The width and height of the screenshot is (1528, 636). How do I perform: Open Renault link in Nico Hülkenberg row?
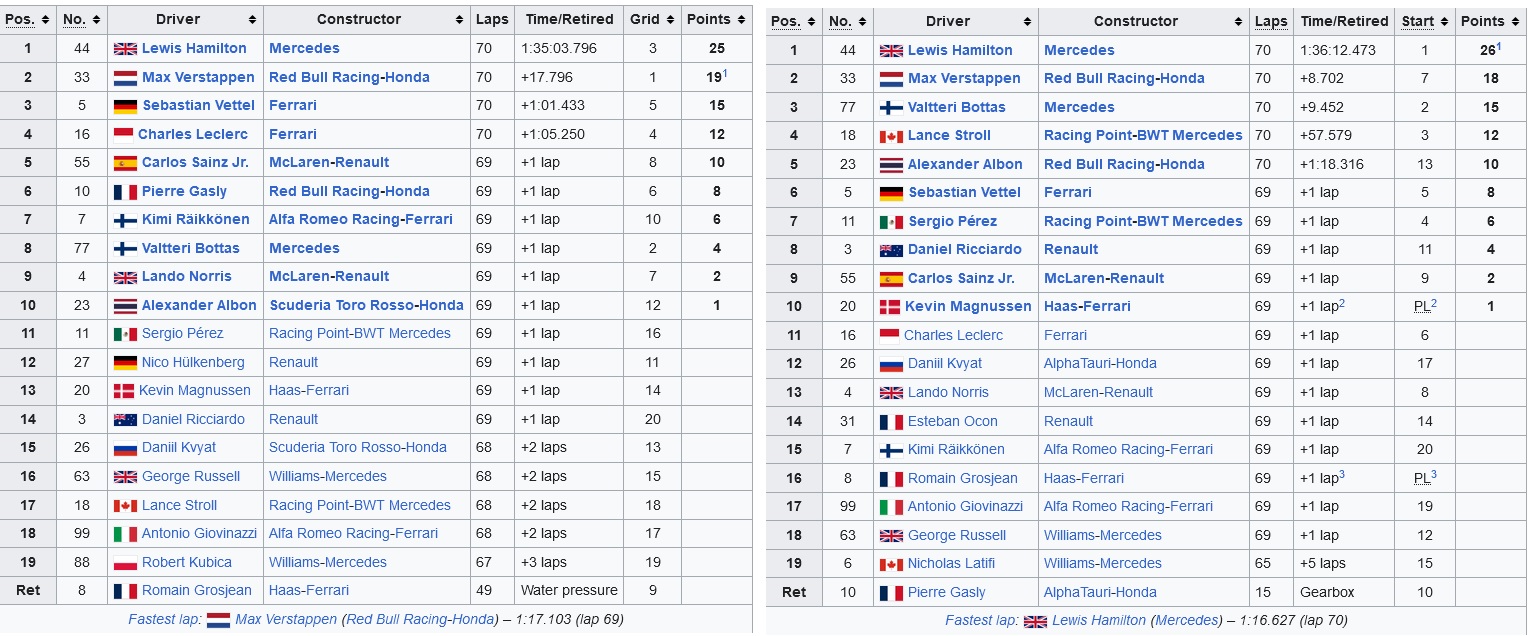293,362
